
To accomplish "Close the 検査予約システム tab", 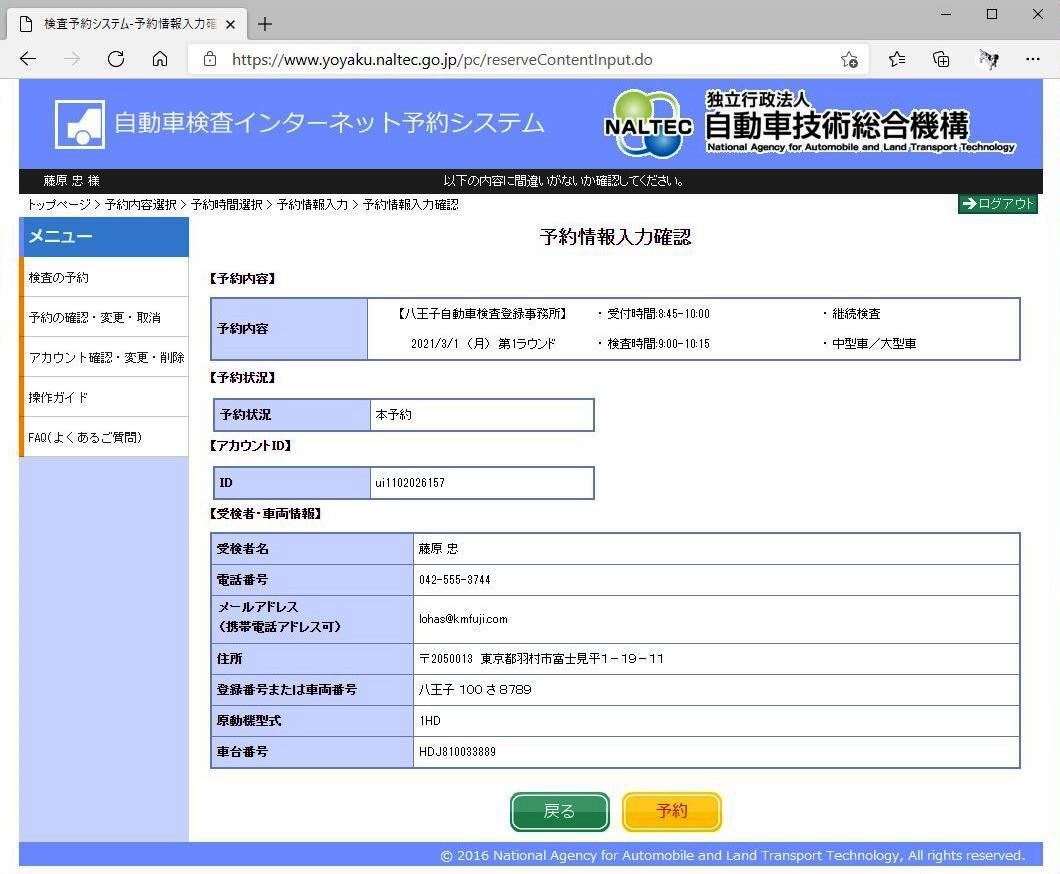I will [x=231, y=24].
